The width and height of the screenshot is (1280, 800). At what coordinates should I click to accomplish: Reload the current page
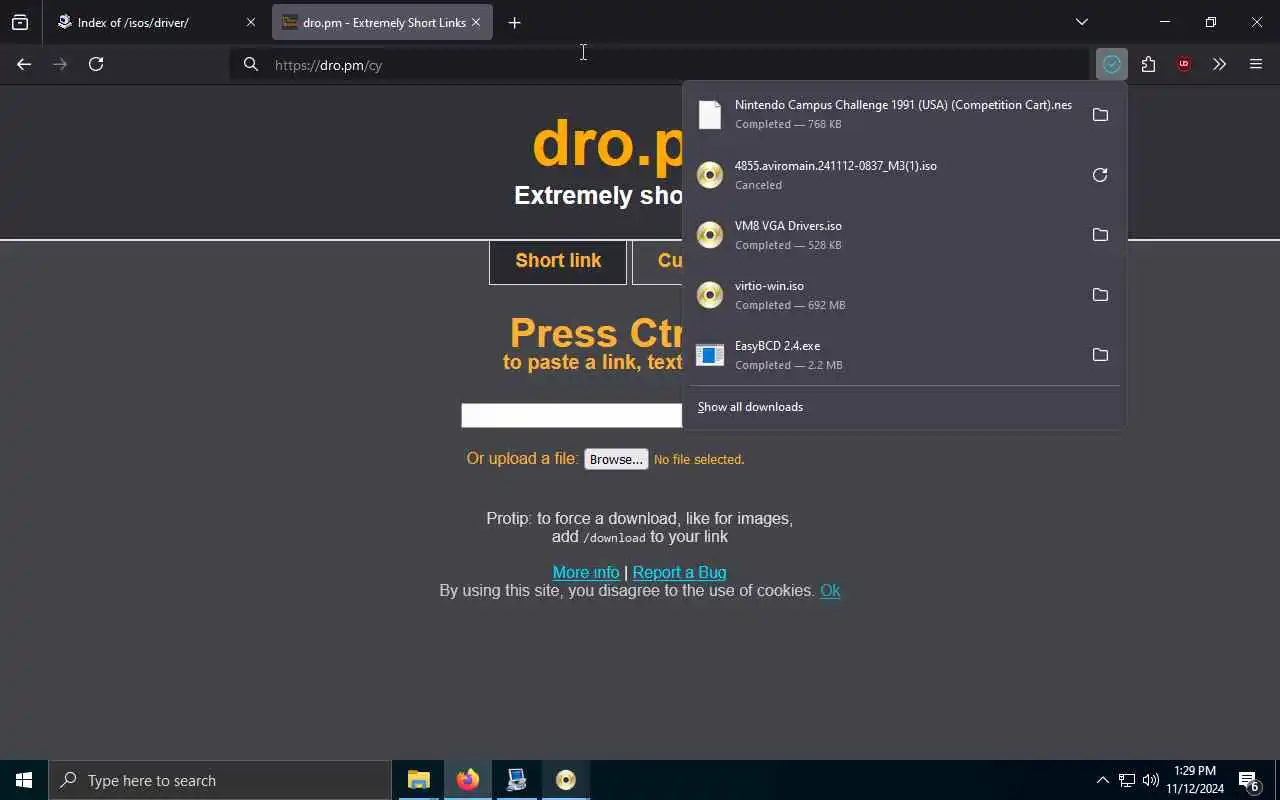click(x=96, y=64)
